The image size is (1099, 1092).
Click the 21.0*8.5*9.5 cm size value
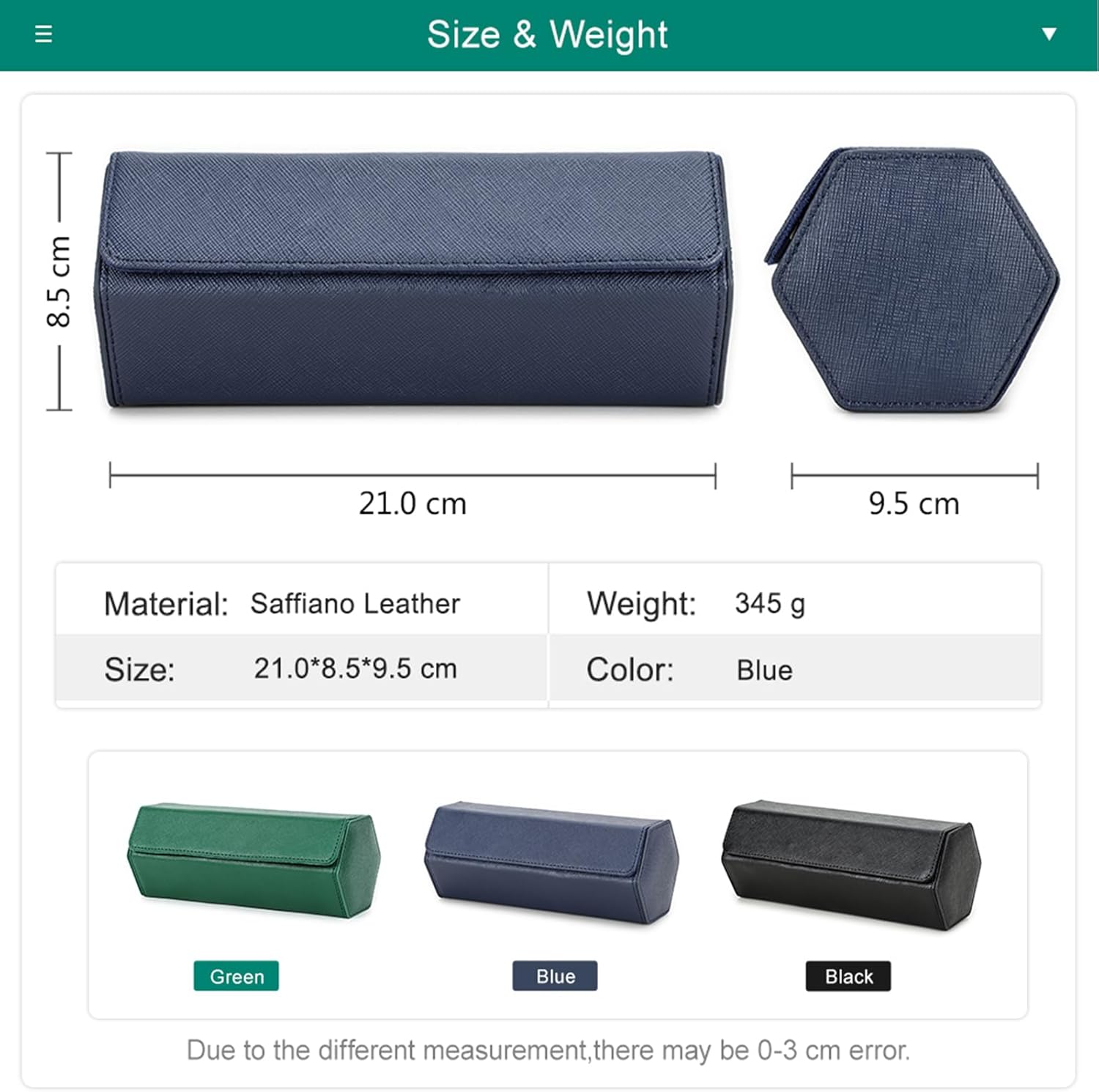pos(355,668)
